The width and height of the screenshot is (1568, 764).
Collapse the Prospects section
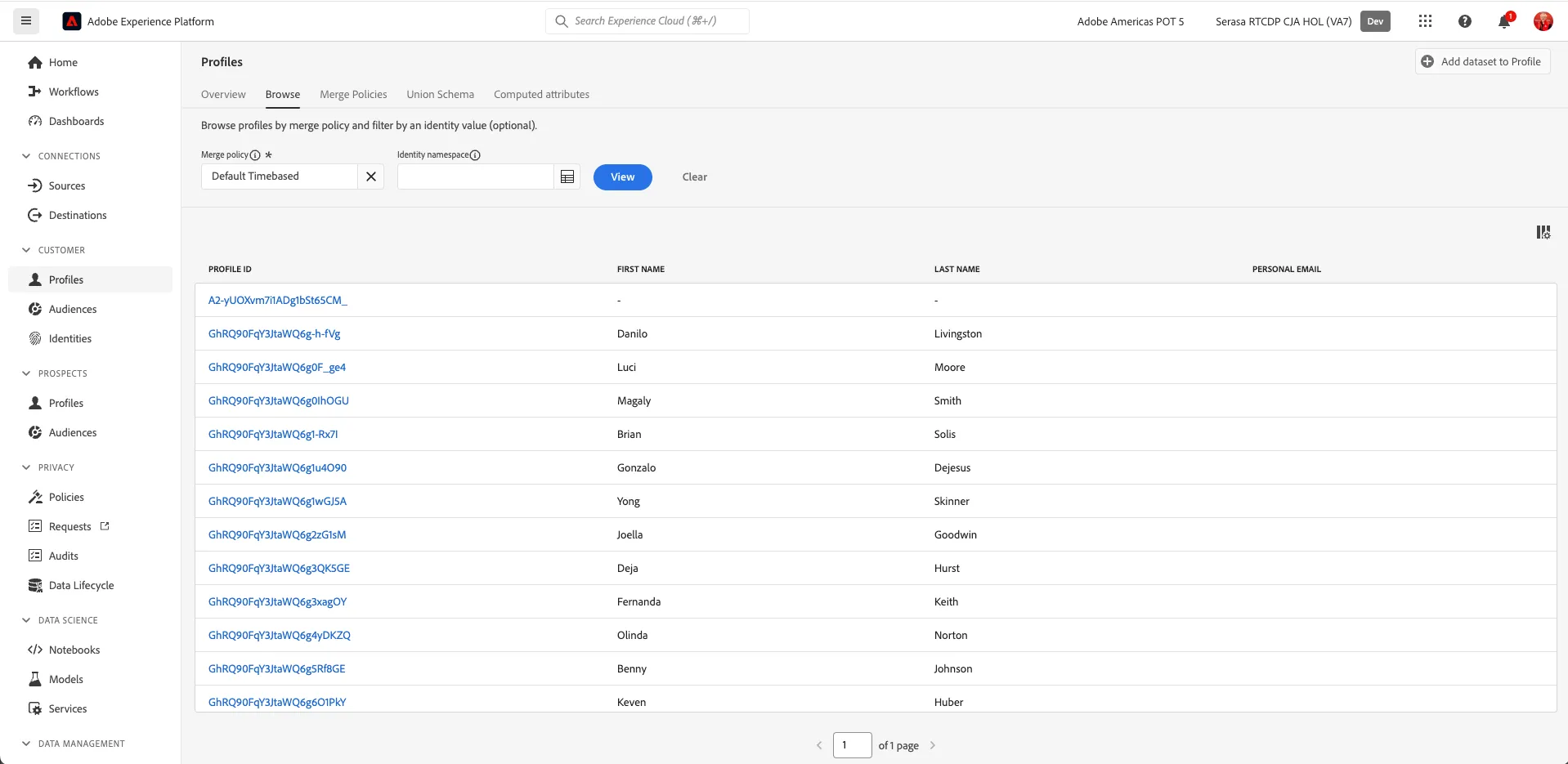point(26,373)
